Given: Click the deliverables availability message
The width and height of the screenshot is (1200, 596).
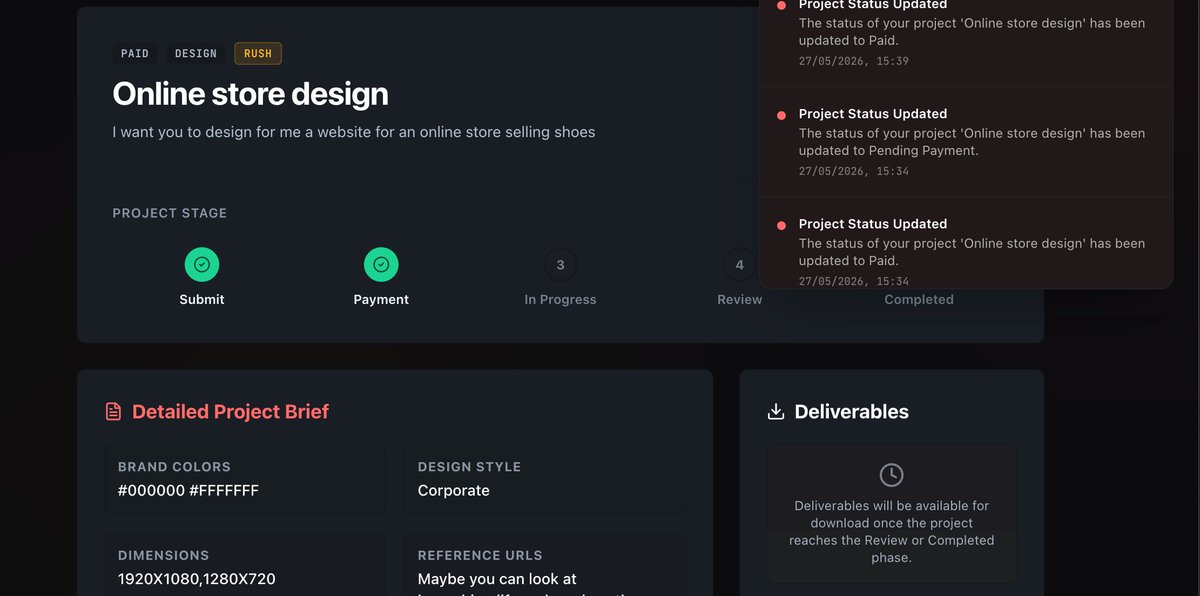Looking at the screenshot, I should [892, 531].
